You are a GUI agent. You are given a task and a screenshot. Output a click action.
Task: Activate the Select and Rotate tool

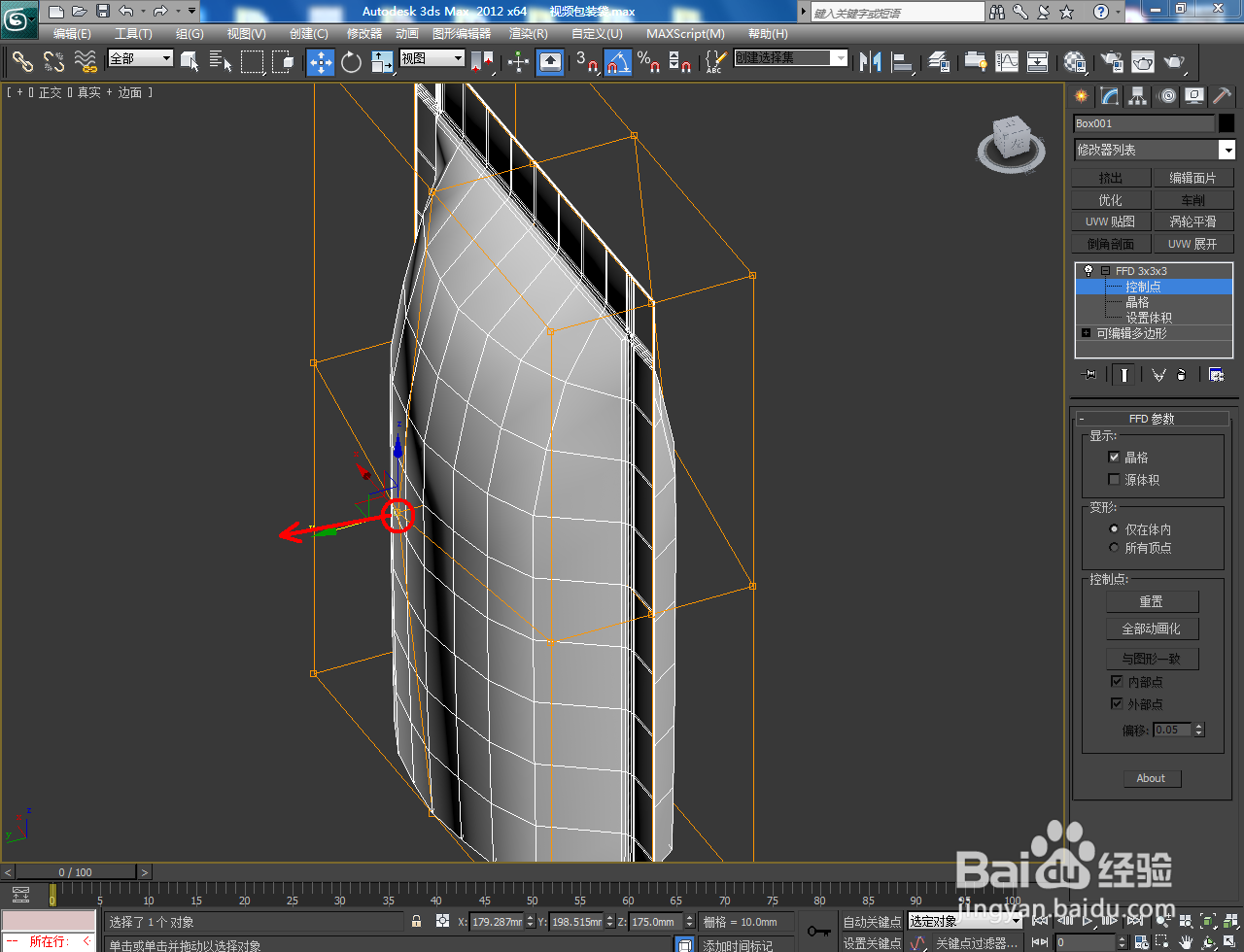pyautogui.click(x=351, y=62)
